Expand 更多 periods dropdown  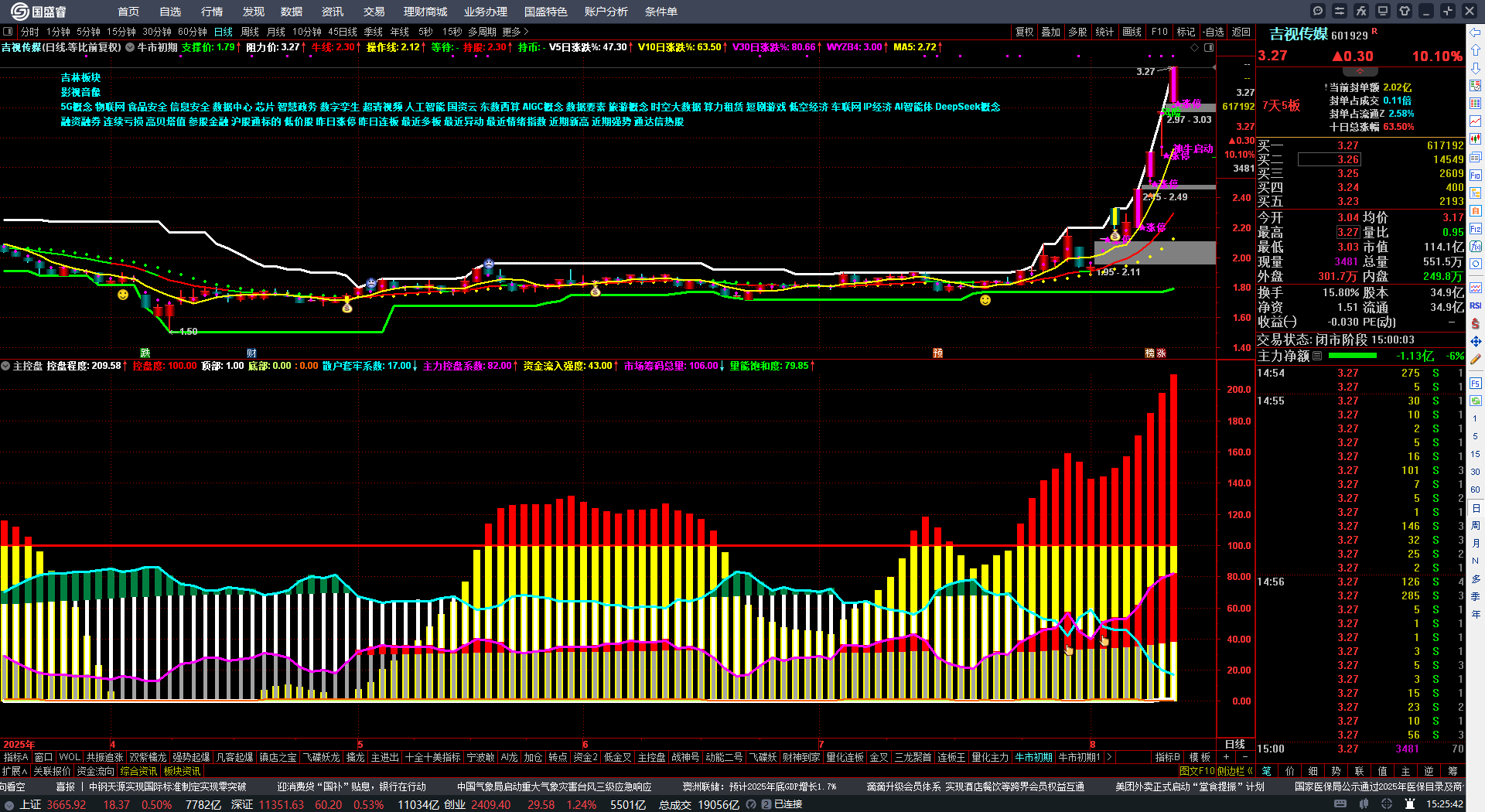point(515,32)
